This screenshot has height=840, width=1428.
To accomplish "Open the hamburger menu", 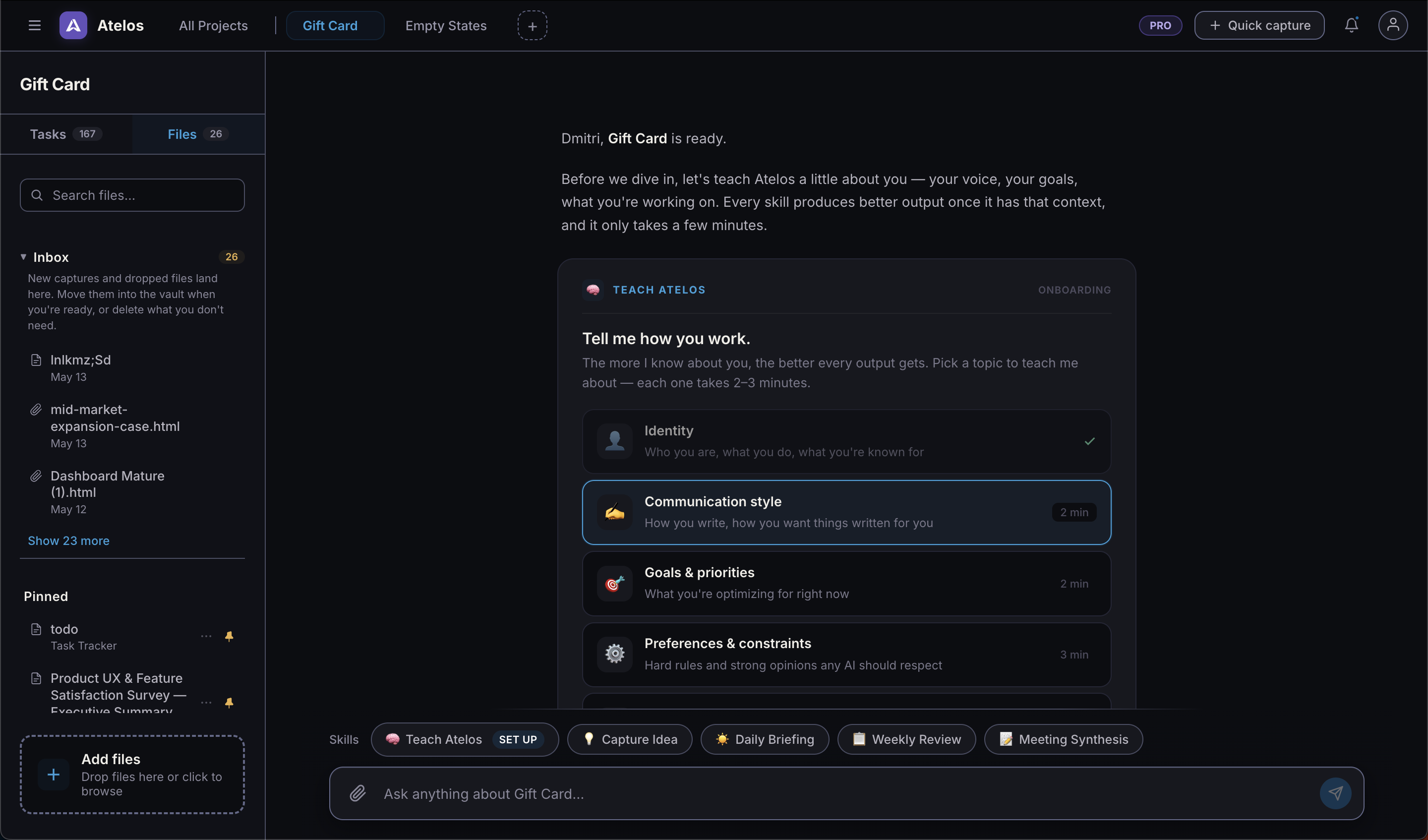I will [x=35, y=25].
